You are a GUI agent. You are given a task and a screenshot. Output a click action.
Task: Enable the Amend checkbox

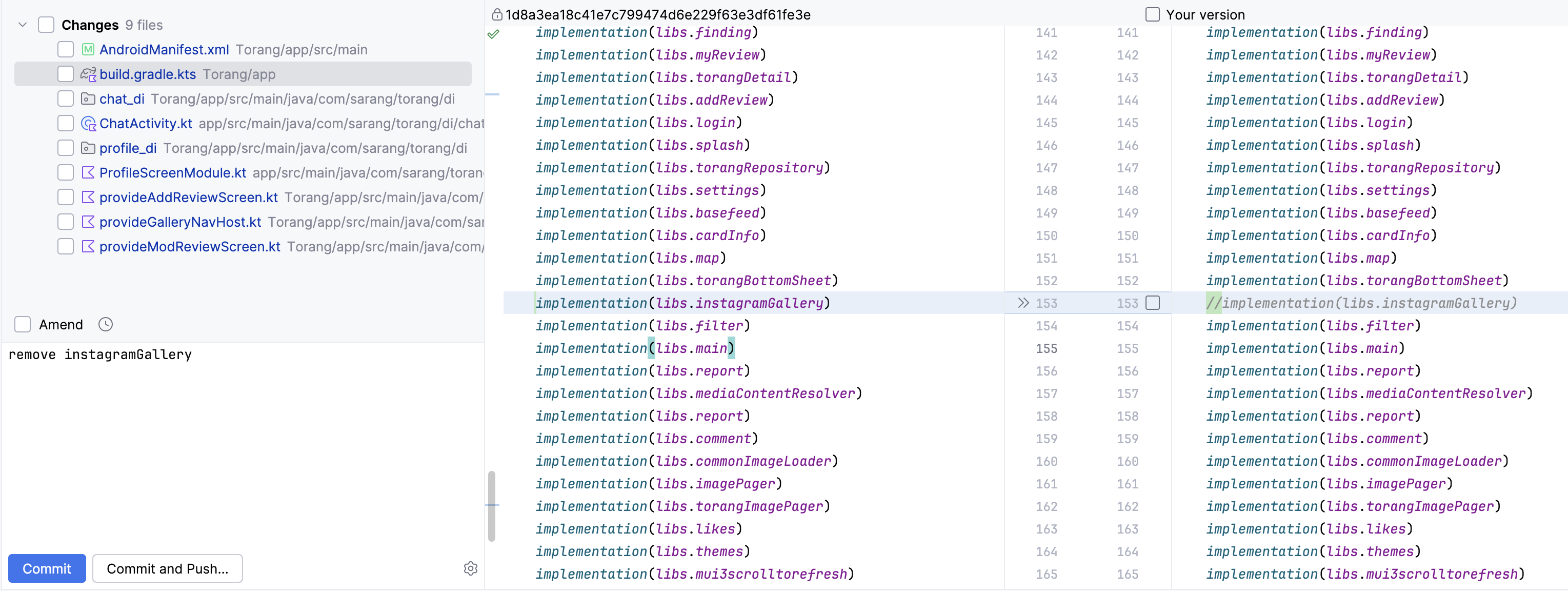(23, 324)
